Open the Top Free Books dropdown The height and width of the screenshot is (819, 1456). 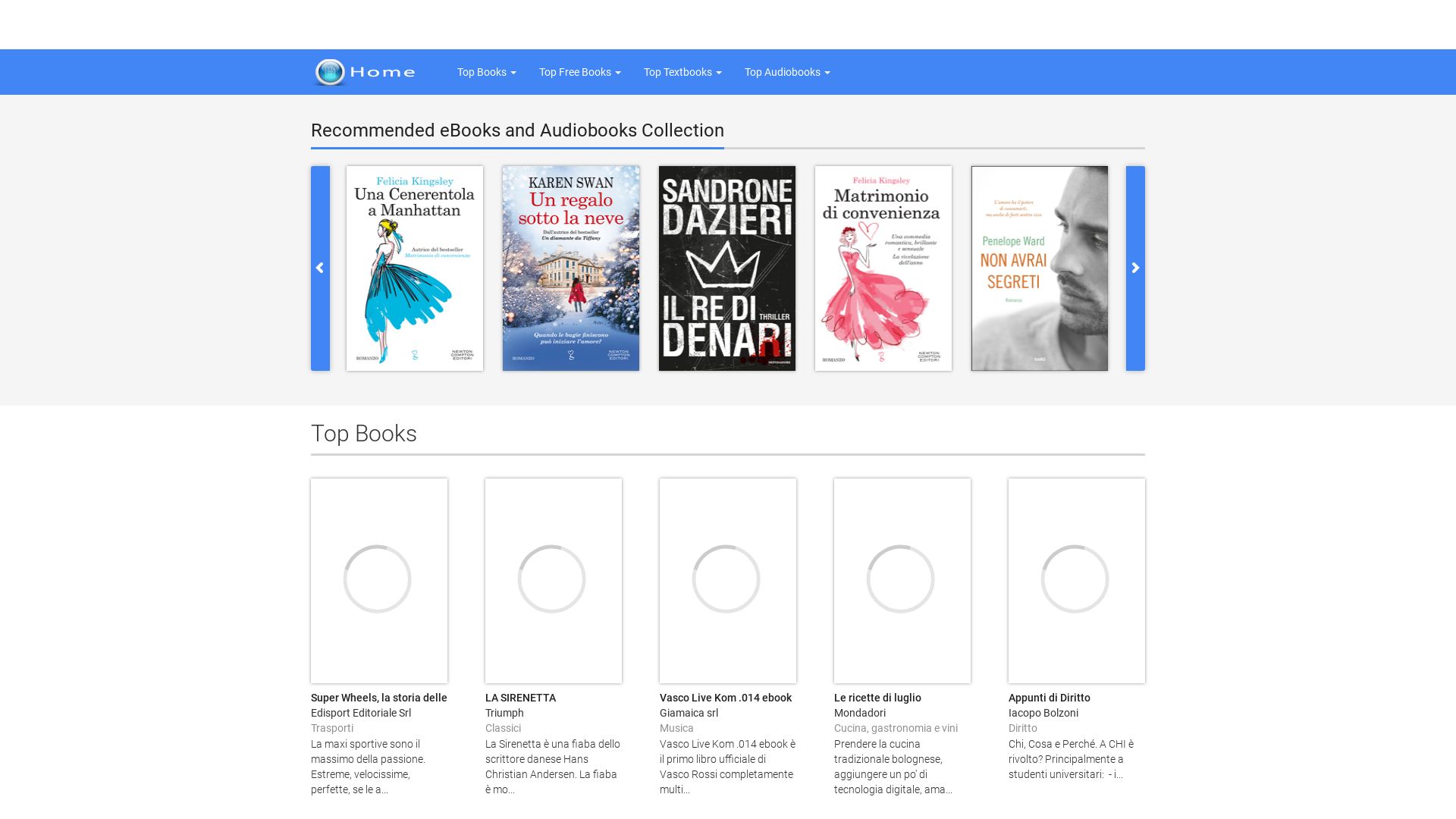point(579,72)
